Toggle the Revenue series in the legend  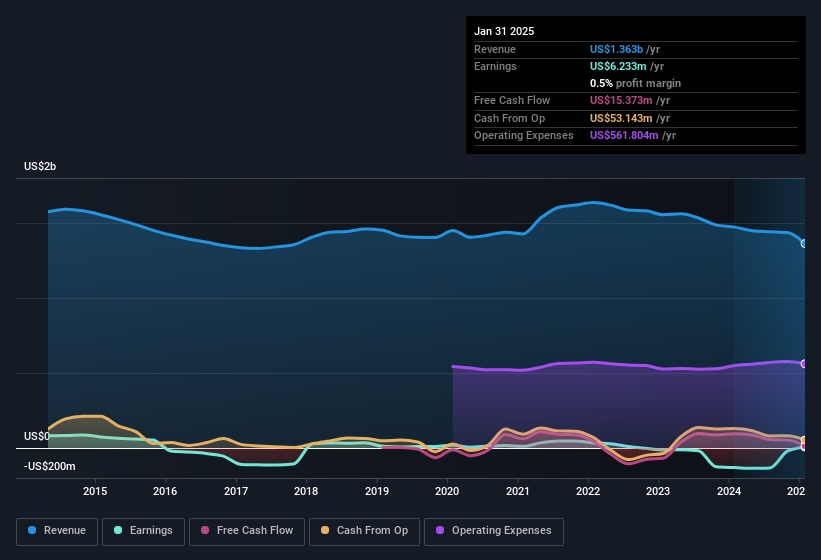click(x=58, y=531)
